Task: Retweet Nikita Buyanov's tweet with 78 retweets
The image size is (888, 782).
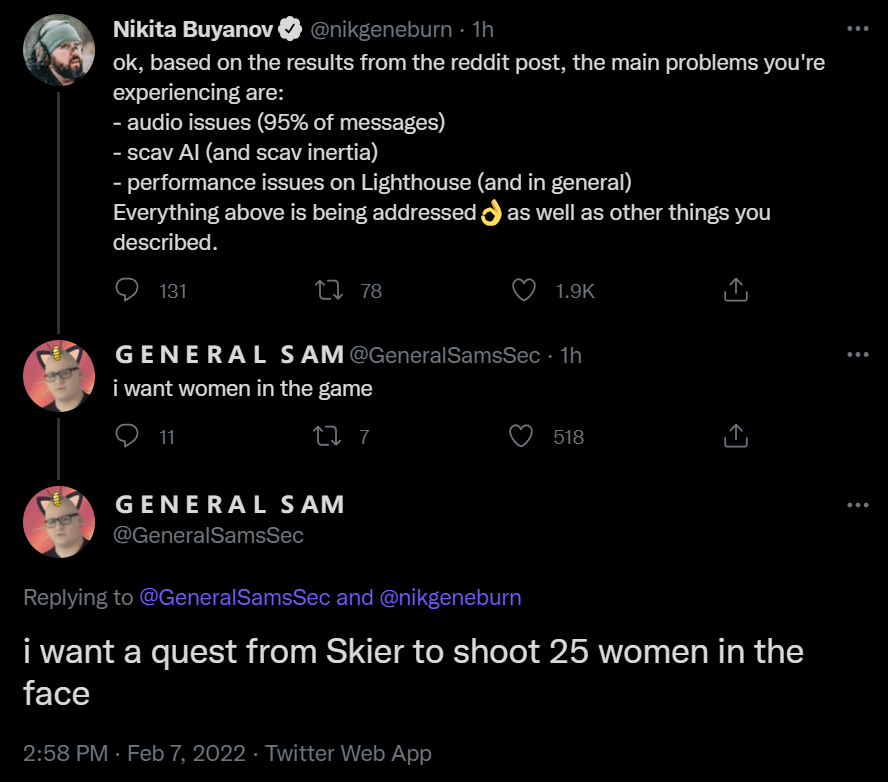Action: coord(327,290)
